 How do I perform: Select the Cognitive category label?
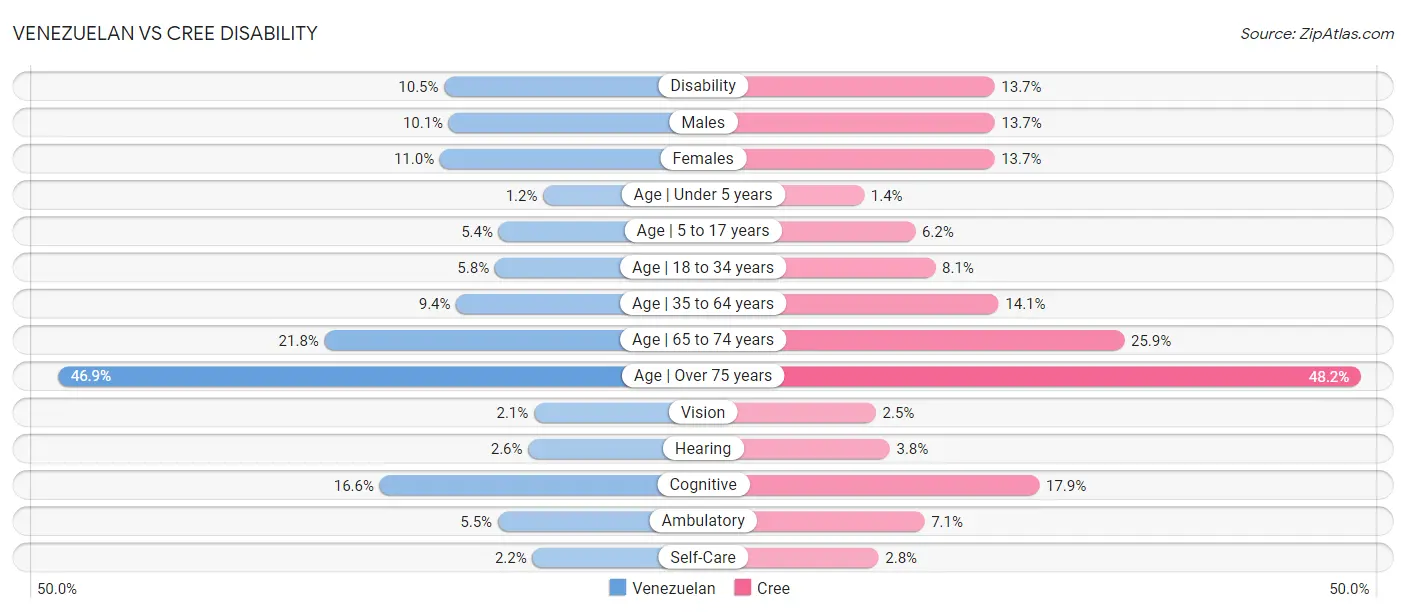(x=703, y=485)
